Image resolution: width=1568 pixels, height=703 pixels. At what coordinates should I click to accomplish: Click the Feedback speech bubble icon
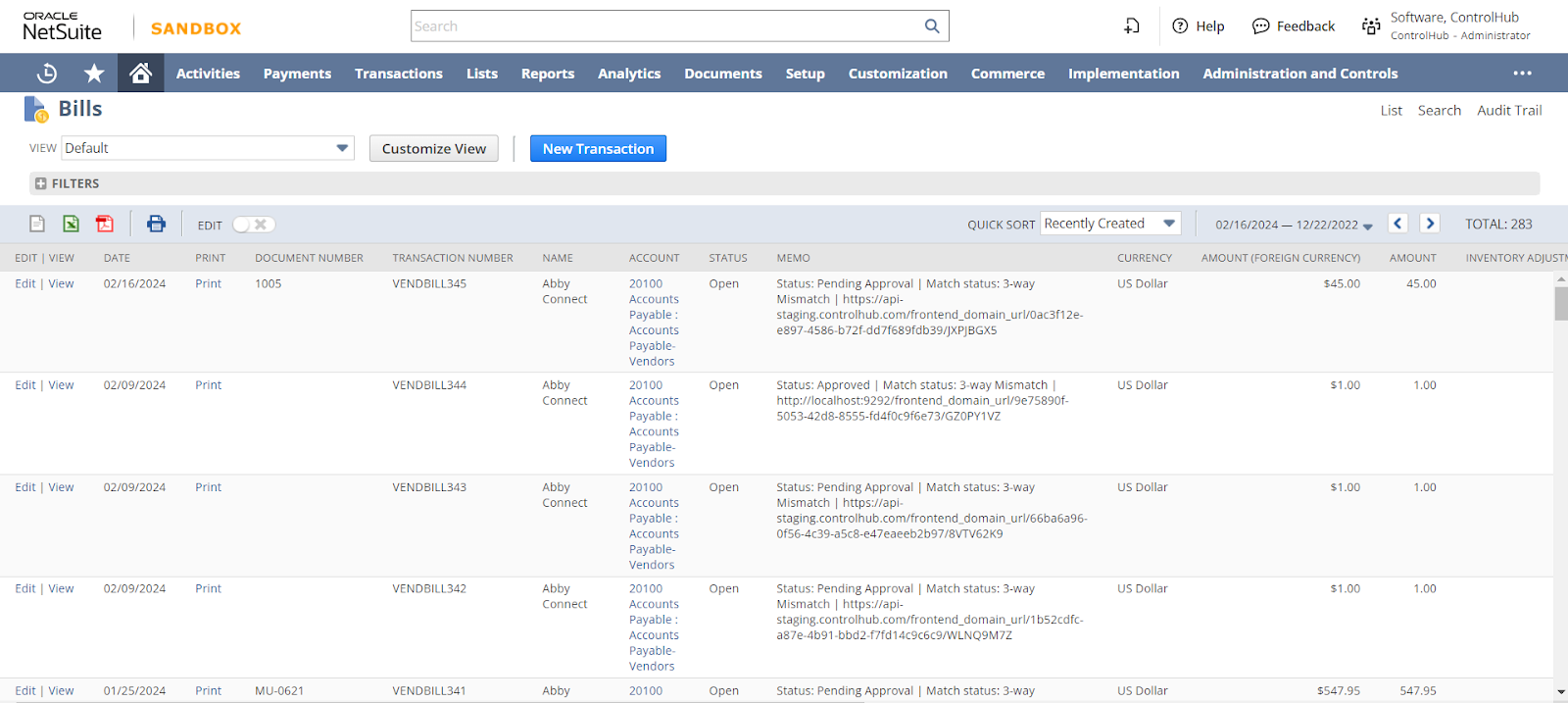[x=1261, y=26]
